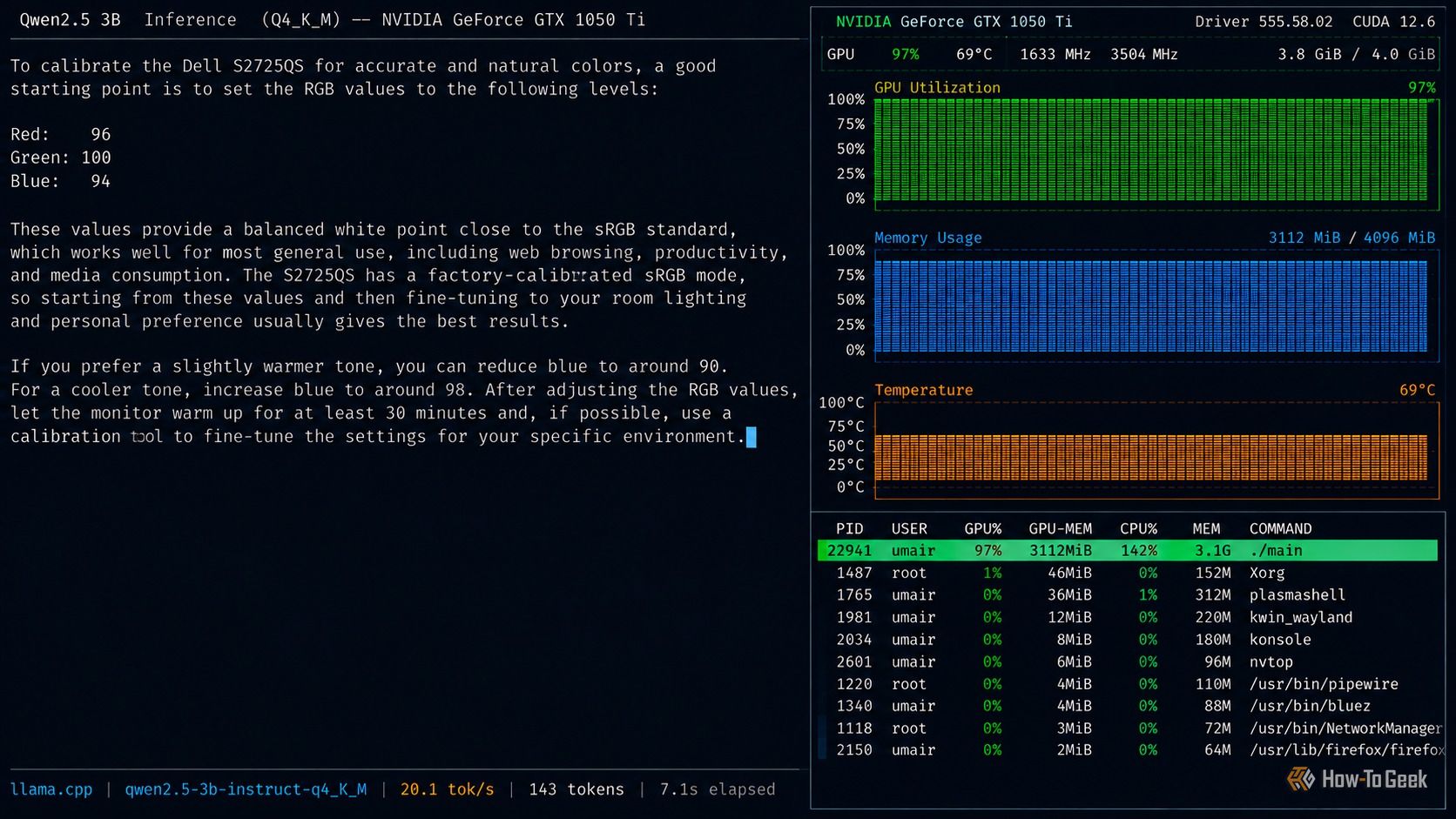The width and height of the screenshot is (1456, 819).
Task: Click the orange "Temperature" graph title
Action: point(923,390)
